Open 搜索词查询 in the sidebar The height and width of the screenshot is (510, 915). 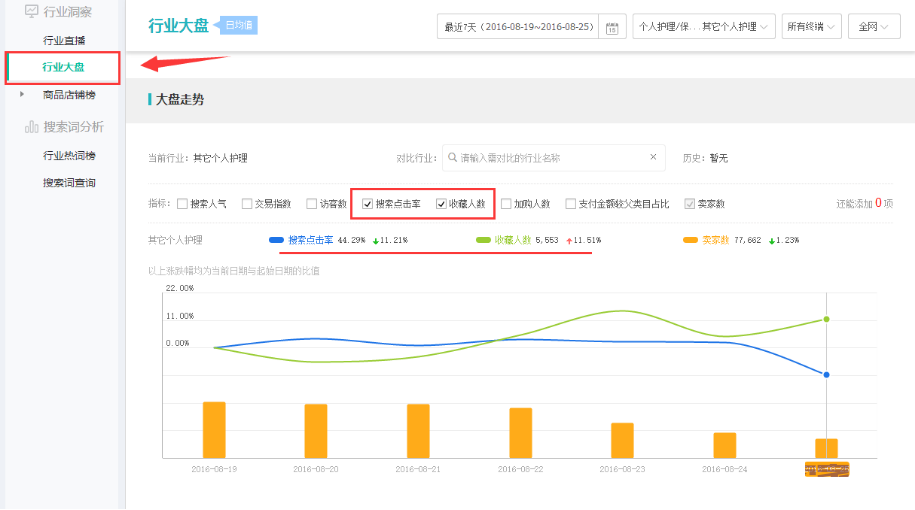(69, 183)
